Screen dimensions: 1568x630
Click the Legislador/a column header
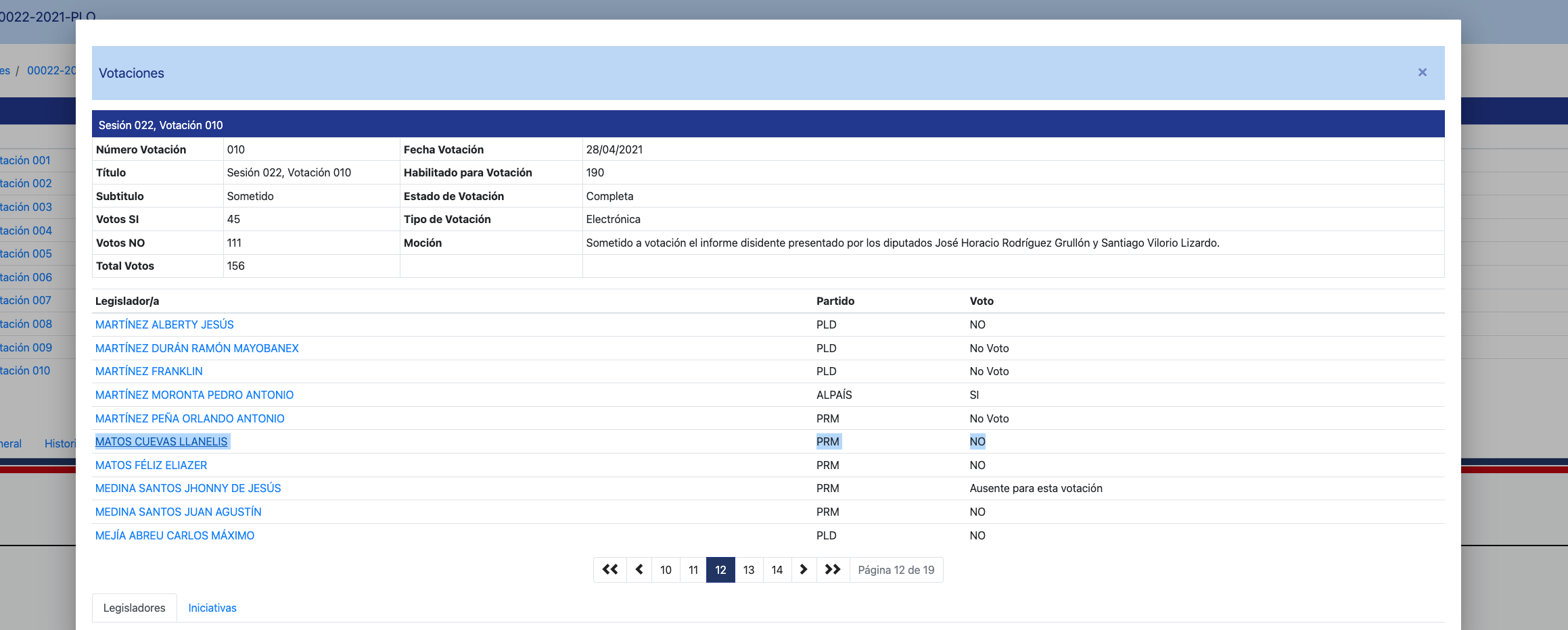coord(127,301)
